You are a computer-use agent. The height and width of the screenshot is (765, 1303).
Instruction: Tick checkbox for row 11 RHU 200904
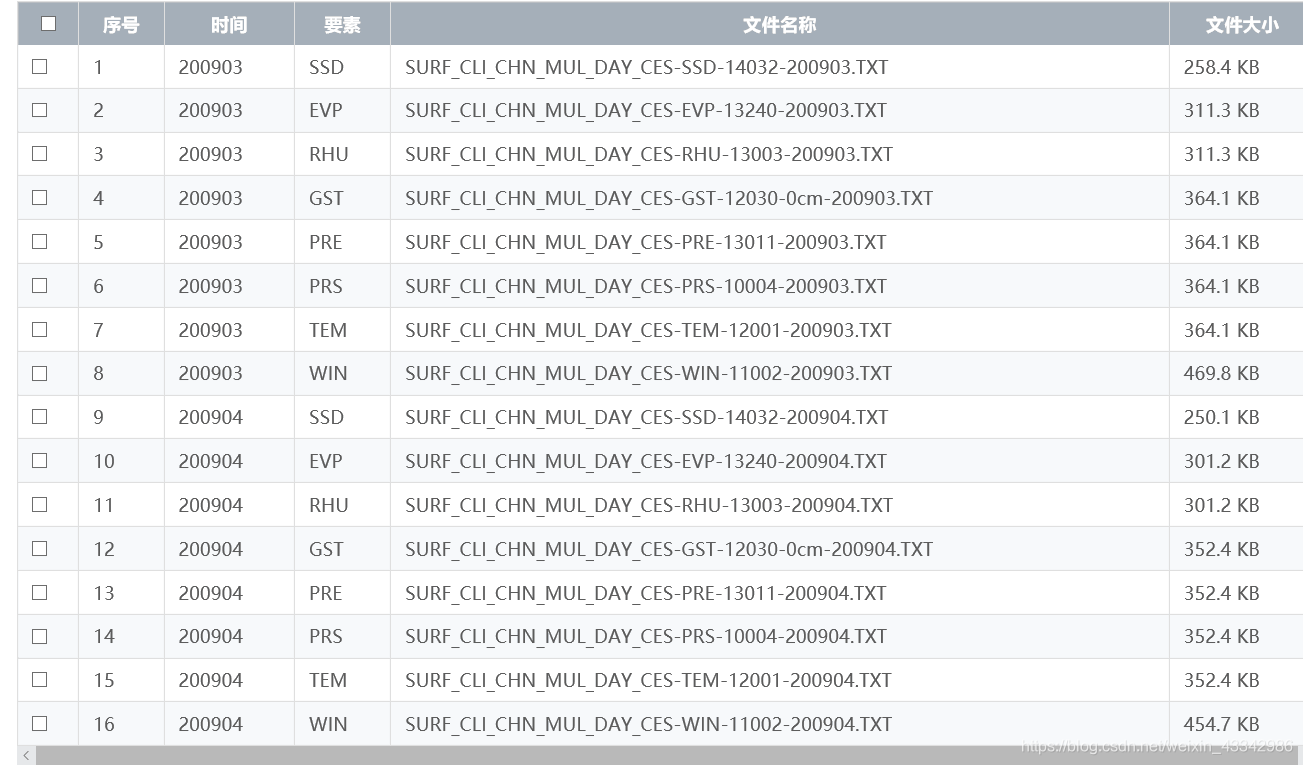[40, 505]
